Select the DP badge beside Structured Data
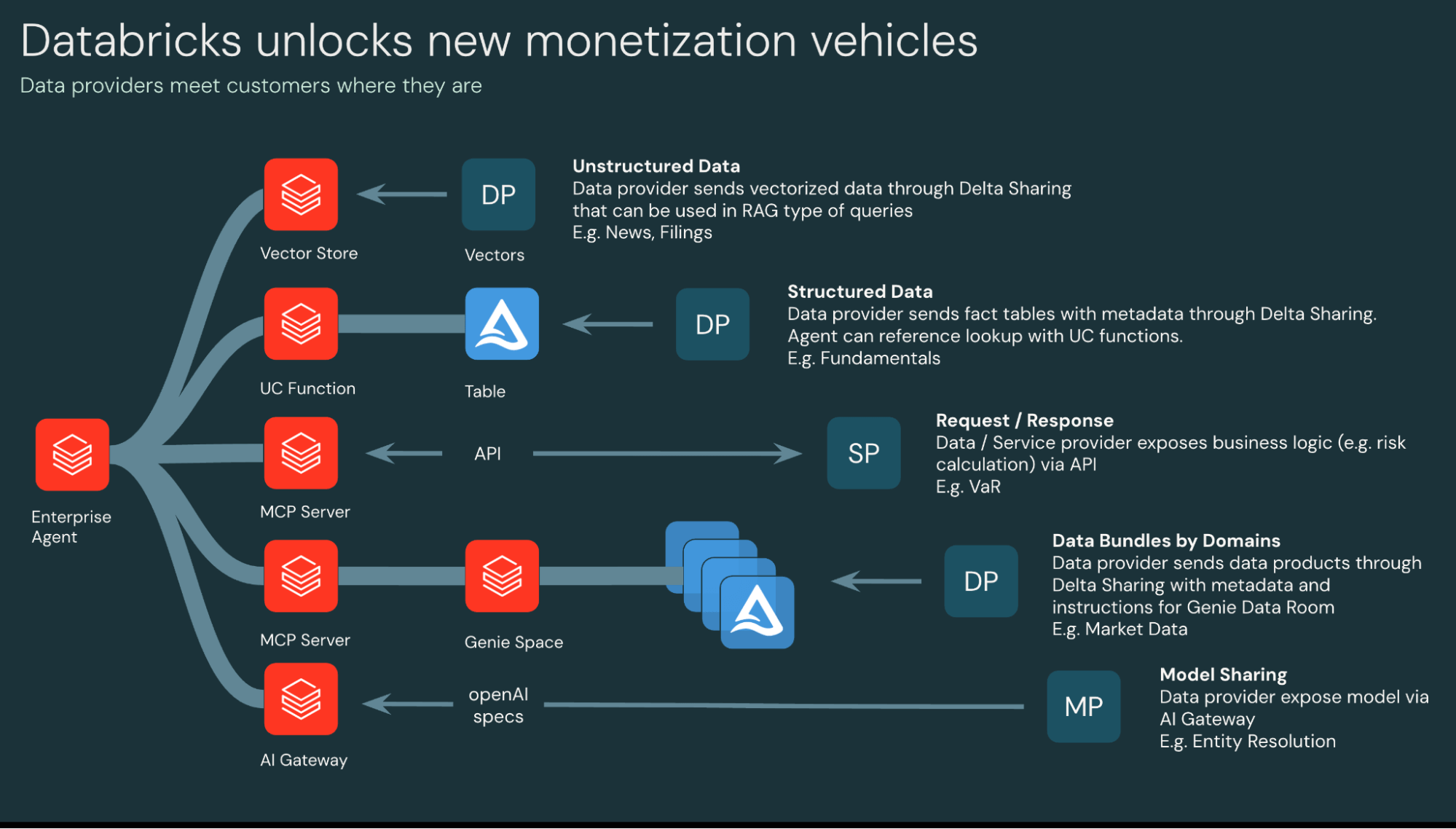Viewport: 1456px width, 829px height. [x=712, y=323]
